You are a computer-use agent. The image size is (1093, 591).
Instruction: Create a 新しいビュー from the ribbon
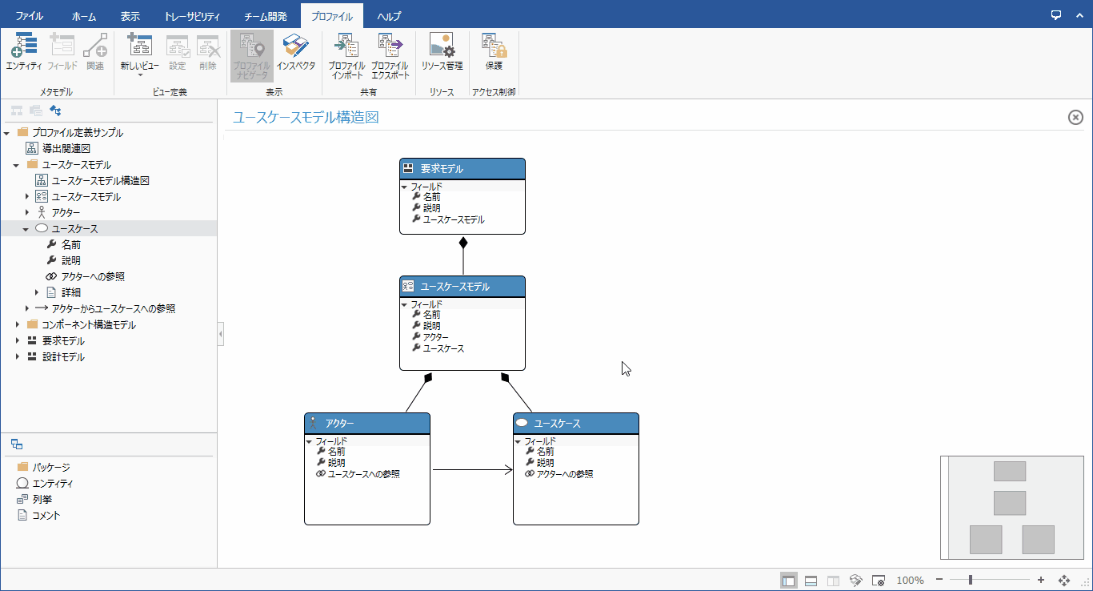pos(139,46)
